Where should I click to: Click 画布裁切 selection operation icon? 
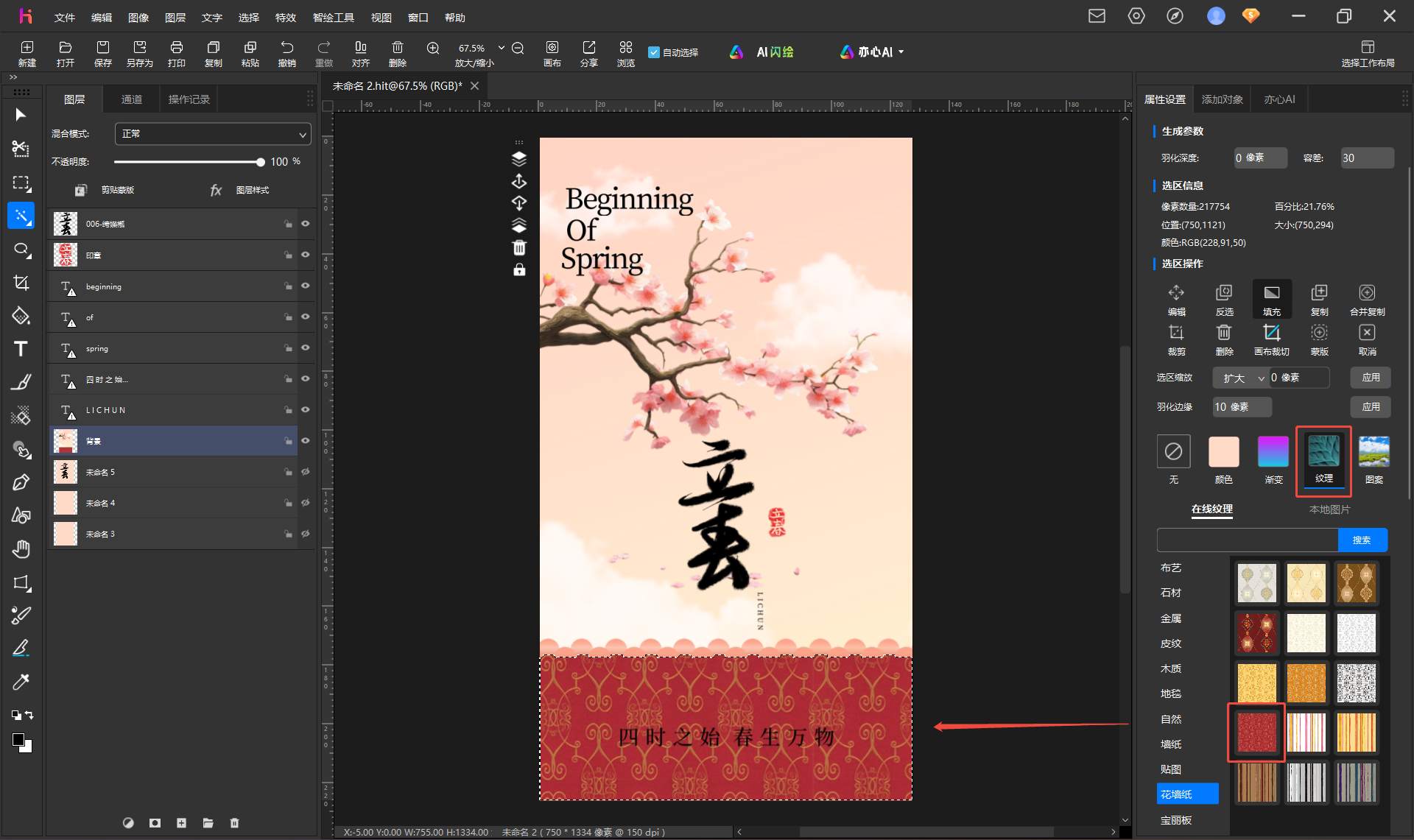coord(1272,339)
